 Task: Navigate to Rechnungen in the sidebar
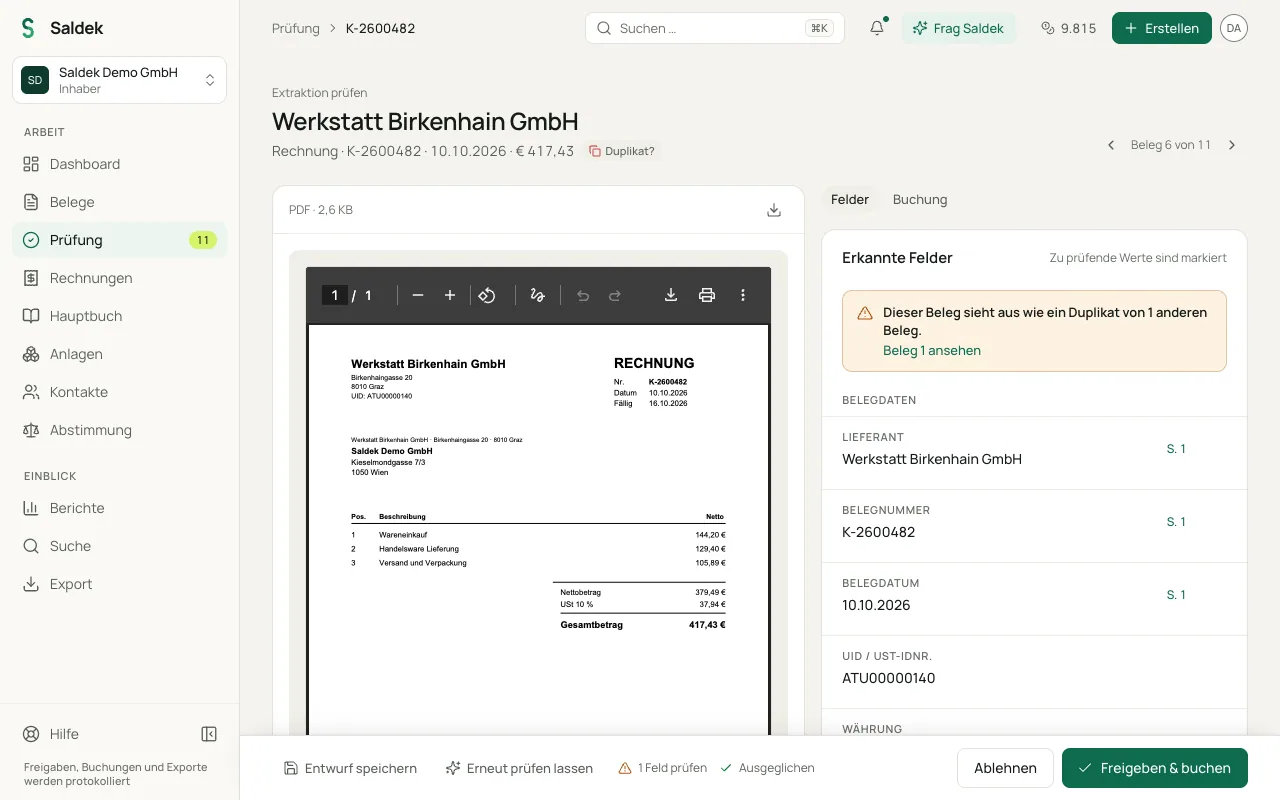click(119, 278)
